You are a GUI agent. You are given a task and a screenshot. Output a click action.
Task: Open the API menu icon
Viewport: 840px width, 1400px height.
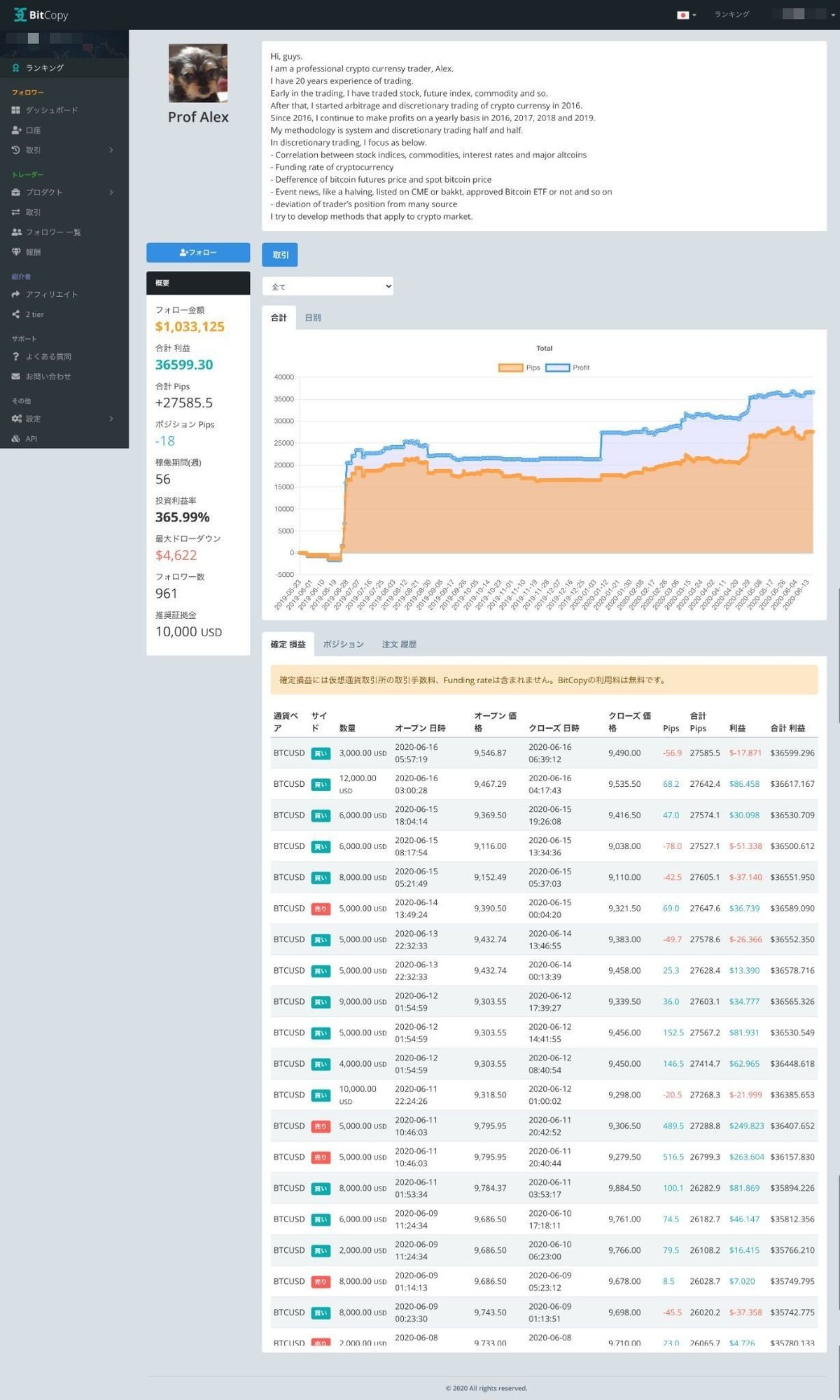coord(16,439)
